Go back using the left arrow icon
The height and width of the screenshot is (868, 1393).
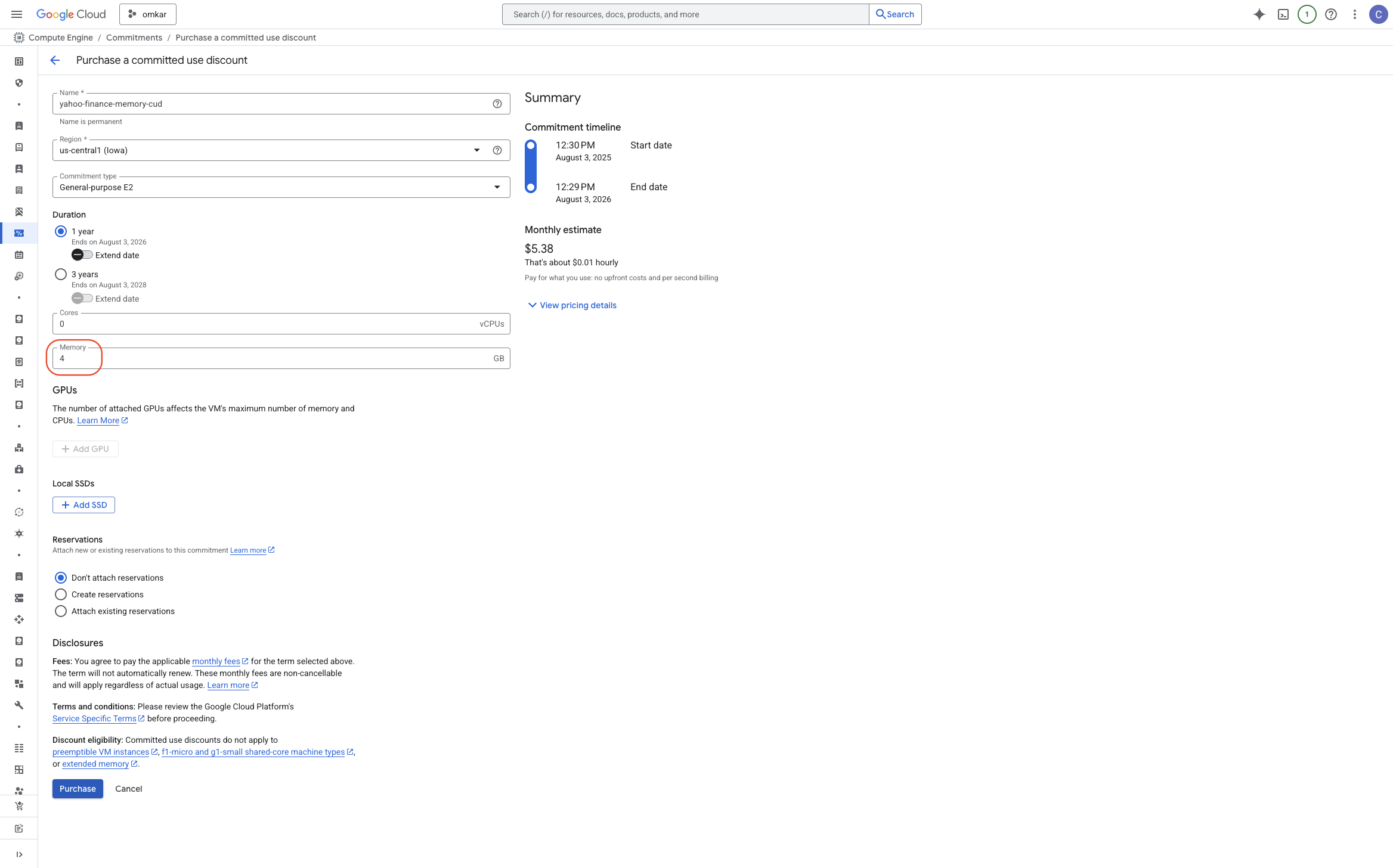55,60
